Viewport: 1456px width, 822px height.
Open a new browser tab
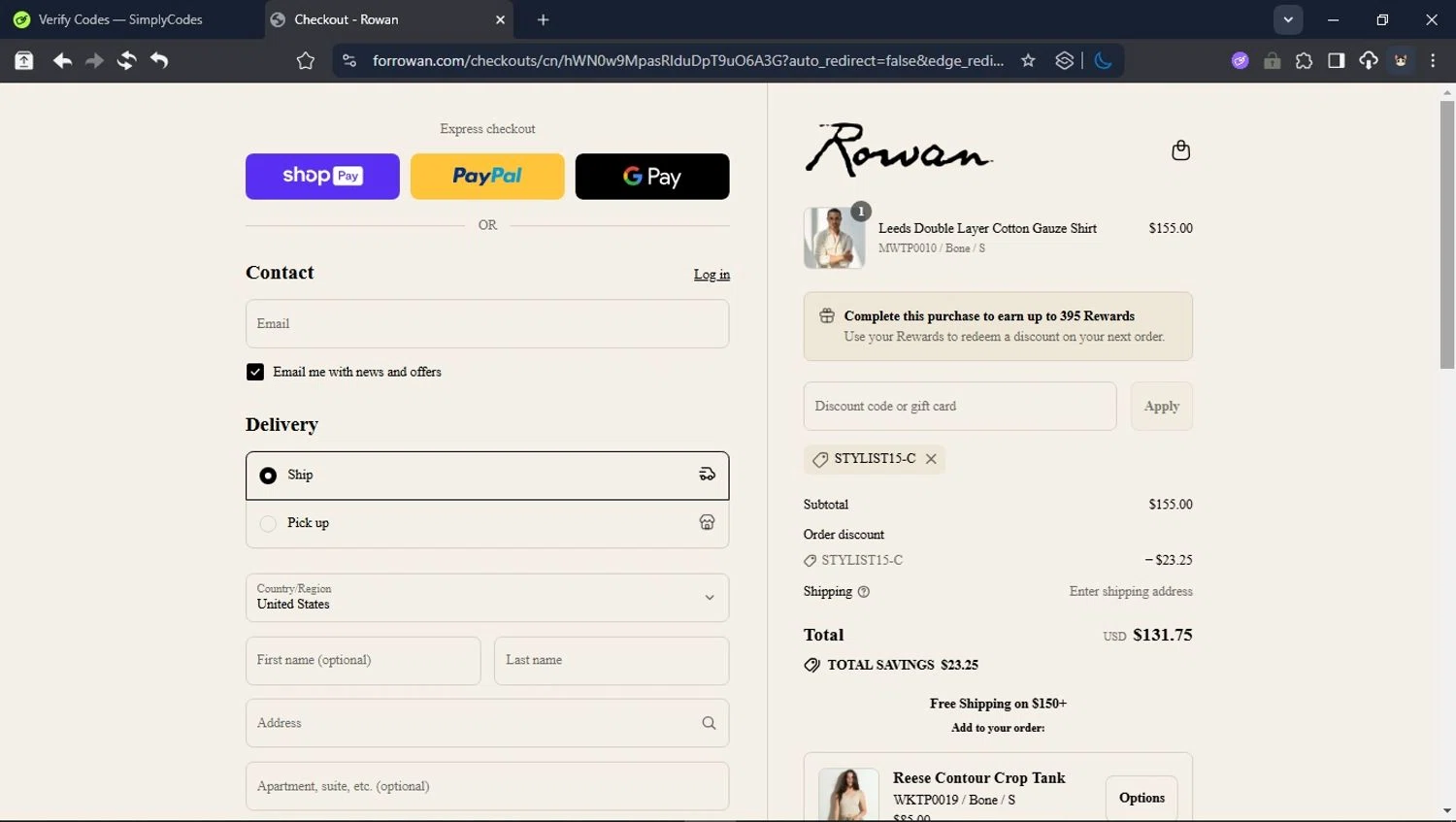[x=543, y=19]
